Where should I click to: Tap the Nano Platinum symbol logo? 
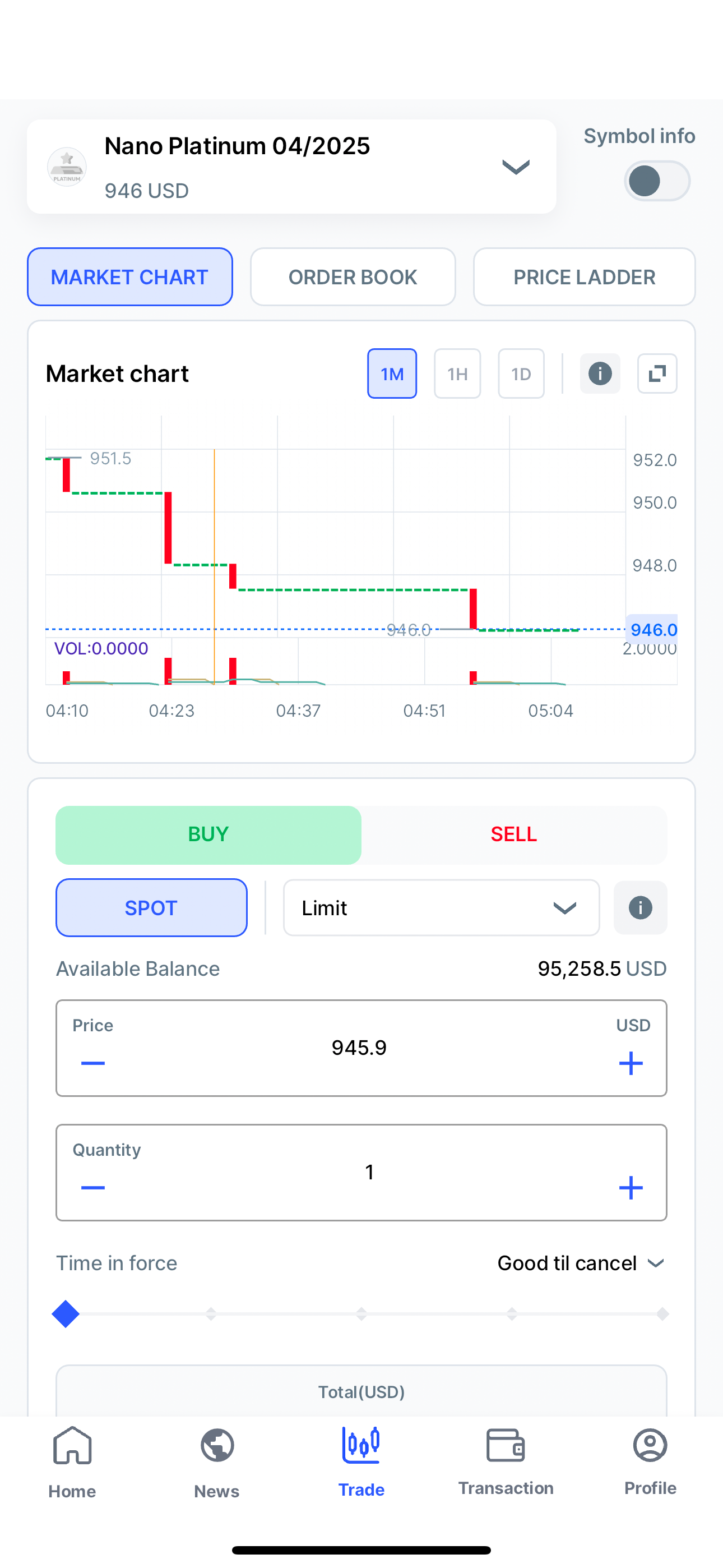pyautogui.click(x=67, y=167)
